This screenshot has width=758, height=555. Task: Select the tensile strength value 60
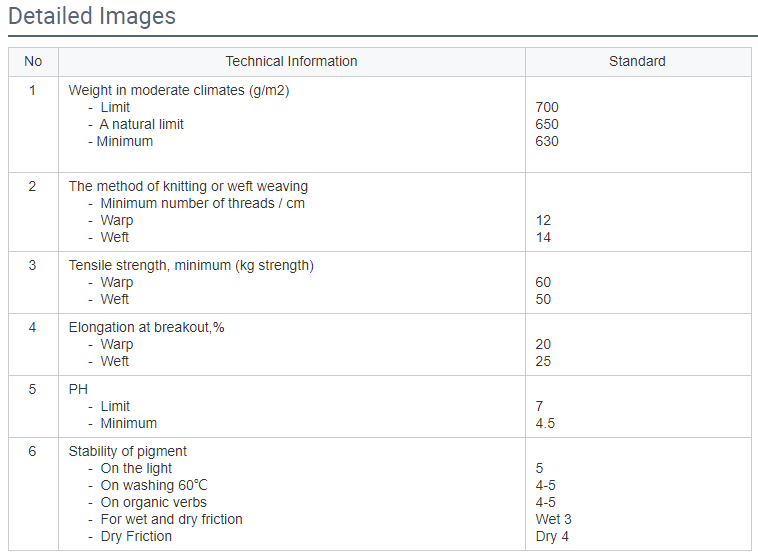543,282
